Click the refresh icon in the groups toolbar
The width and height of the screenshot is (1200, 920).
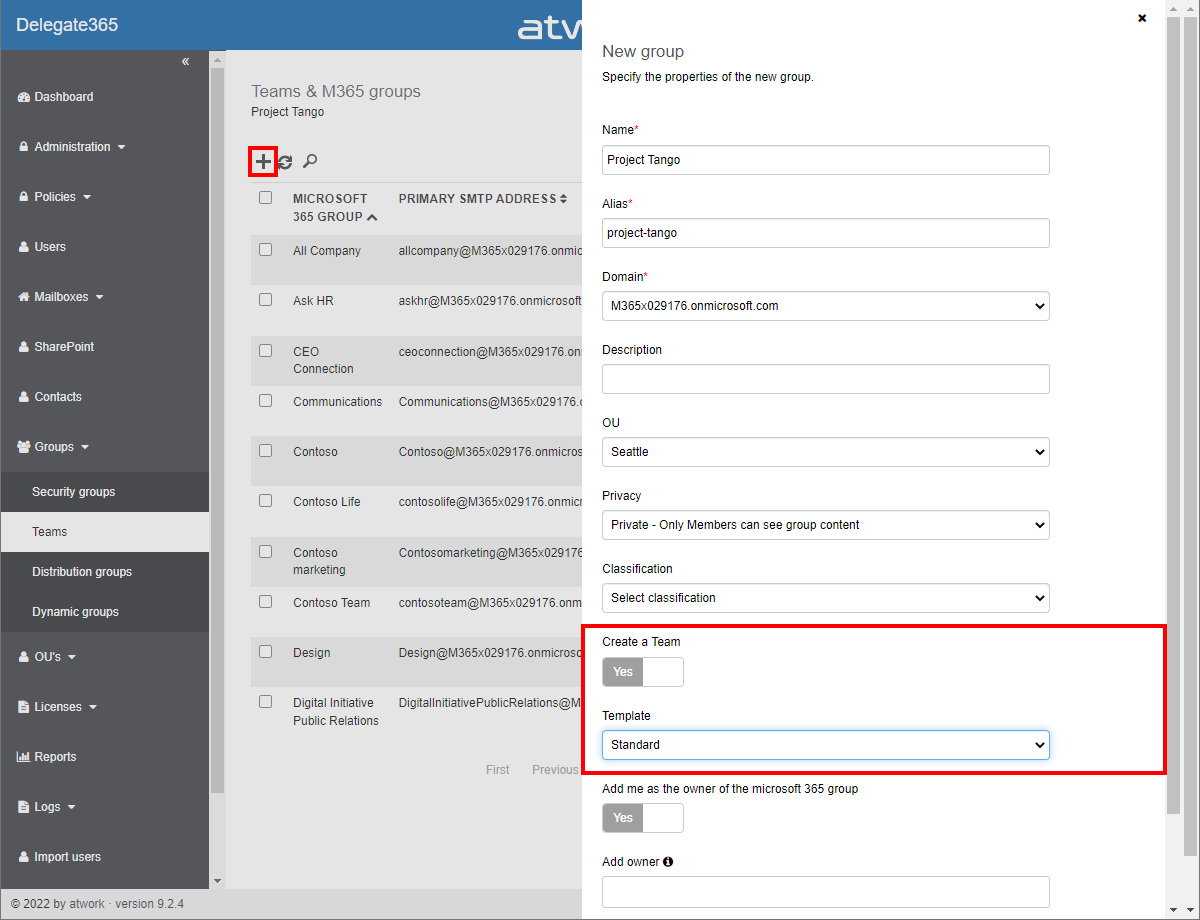pyautogui.click(x=285, y=162)
